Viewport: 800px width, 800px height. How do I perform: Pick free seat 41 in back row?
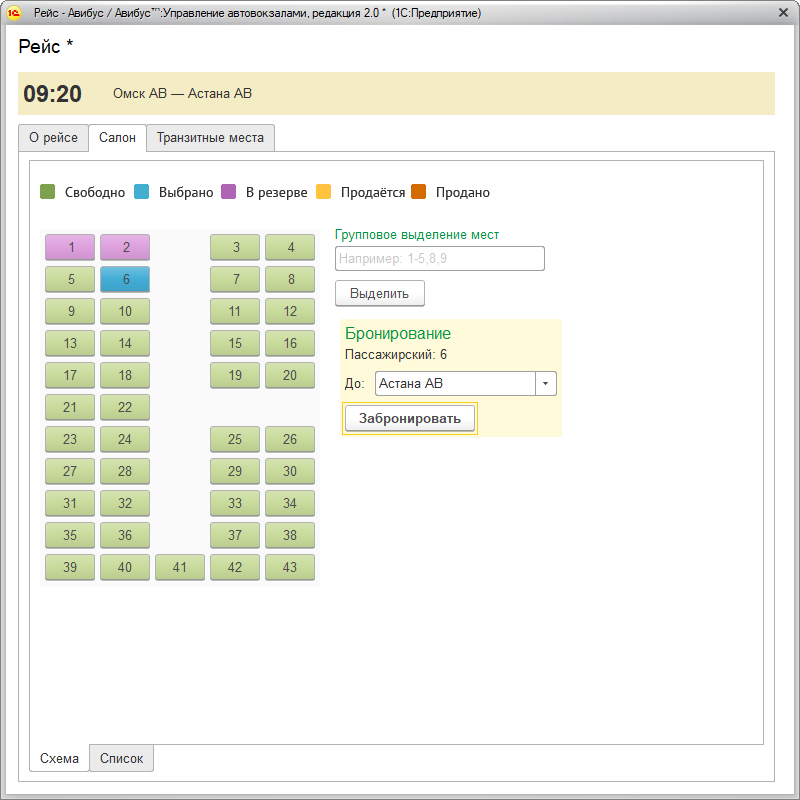(180, 567)
